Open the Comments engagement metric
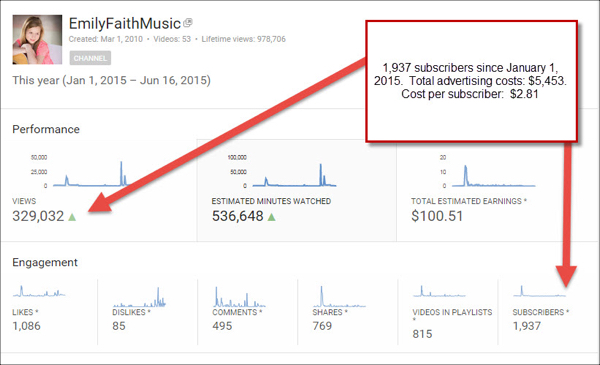Screen dimensions: 600x365 coord(237,312)
